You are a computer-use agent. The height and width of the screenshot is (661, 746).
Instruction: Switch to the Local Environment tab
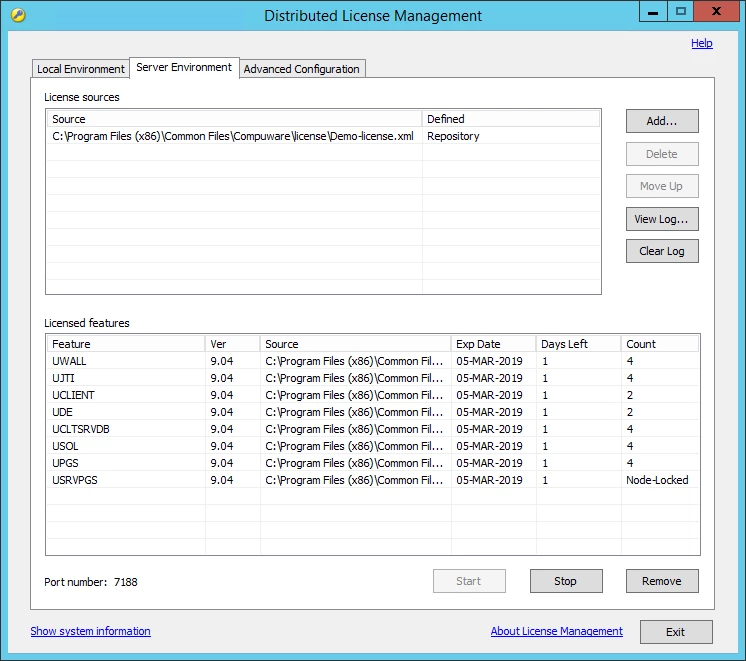pos(80,69)
